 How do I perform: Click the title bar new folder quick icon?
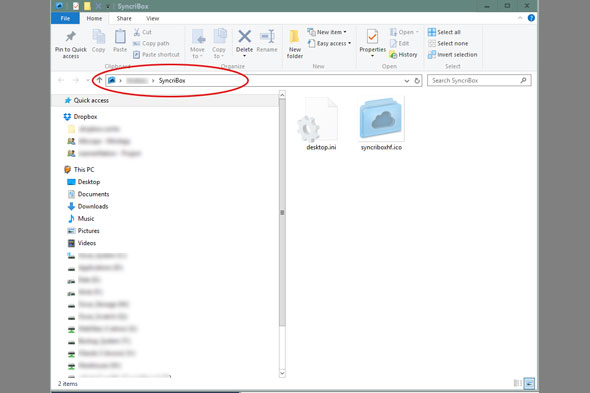pyautogui.click(x=87, y=6)
